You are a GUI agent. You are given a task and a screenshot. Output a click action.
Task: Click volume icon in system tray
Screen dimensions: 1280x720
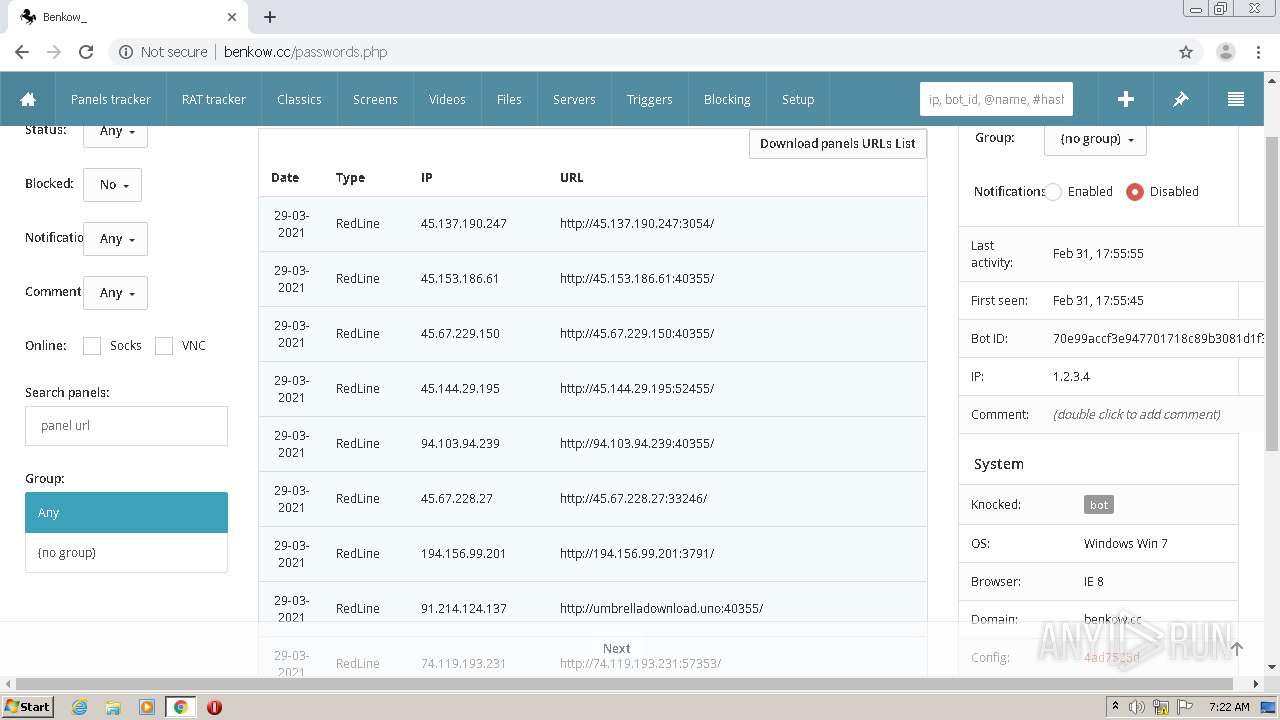[x=1138, y=707]
